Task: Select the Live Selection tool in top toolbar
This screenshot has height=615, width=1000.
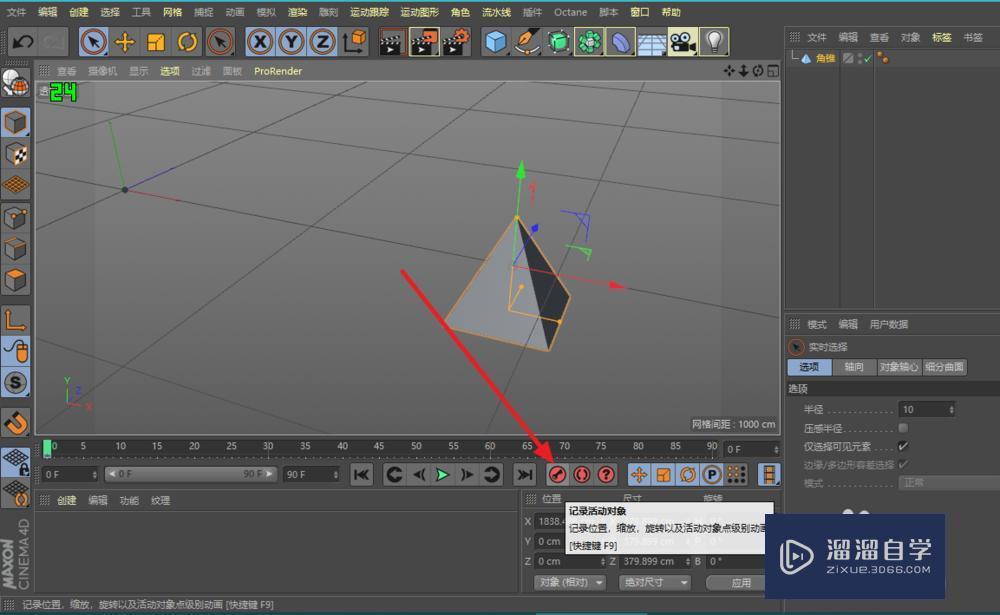Action: 94,42
